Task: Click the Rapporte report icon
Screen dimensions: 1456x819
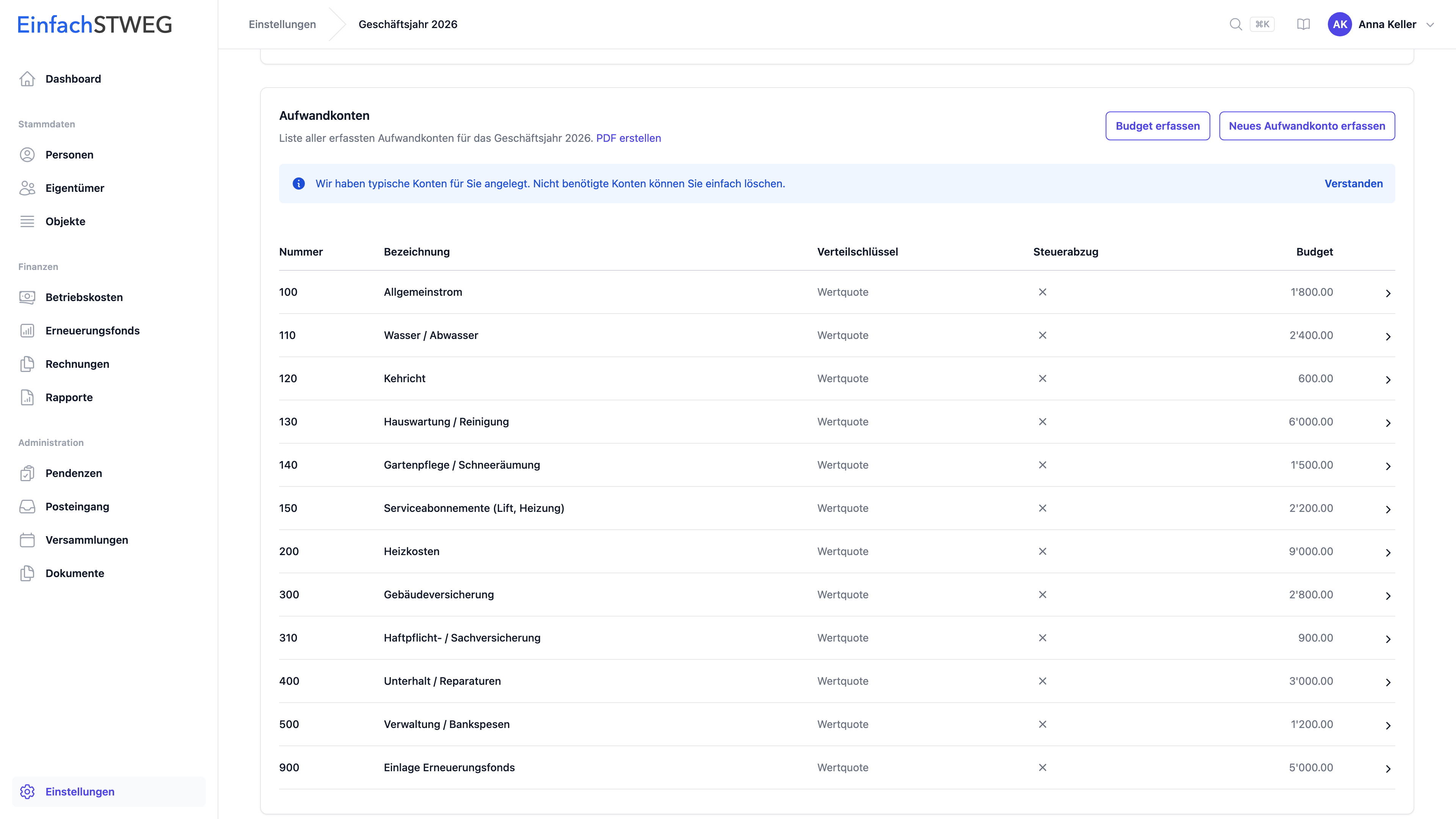Action: click(x=27, y=397)
